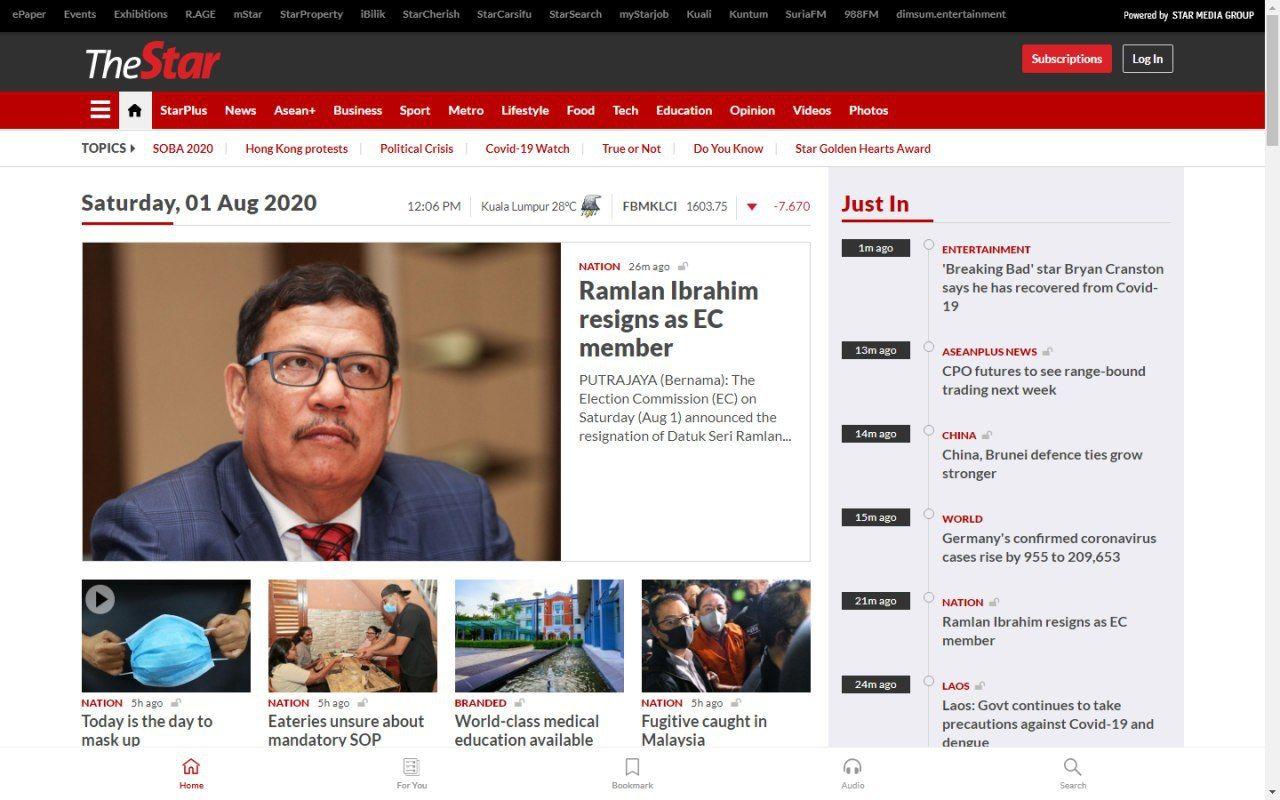Click the Kuala Lumpur weather icon
This screenshot has width=1280, height=800.
(x=591, y=206)
